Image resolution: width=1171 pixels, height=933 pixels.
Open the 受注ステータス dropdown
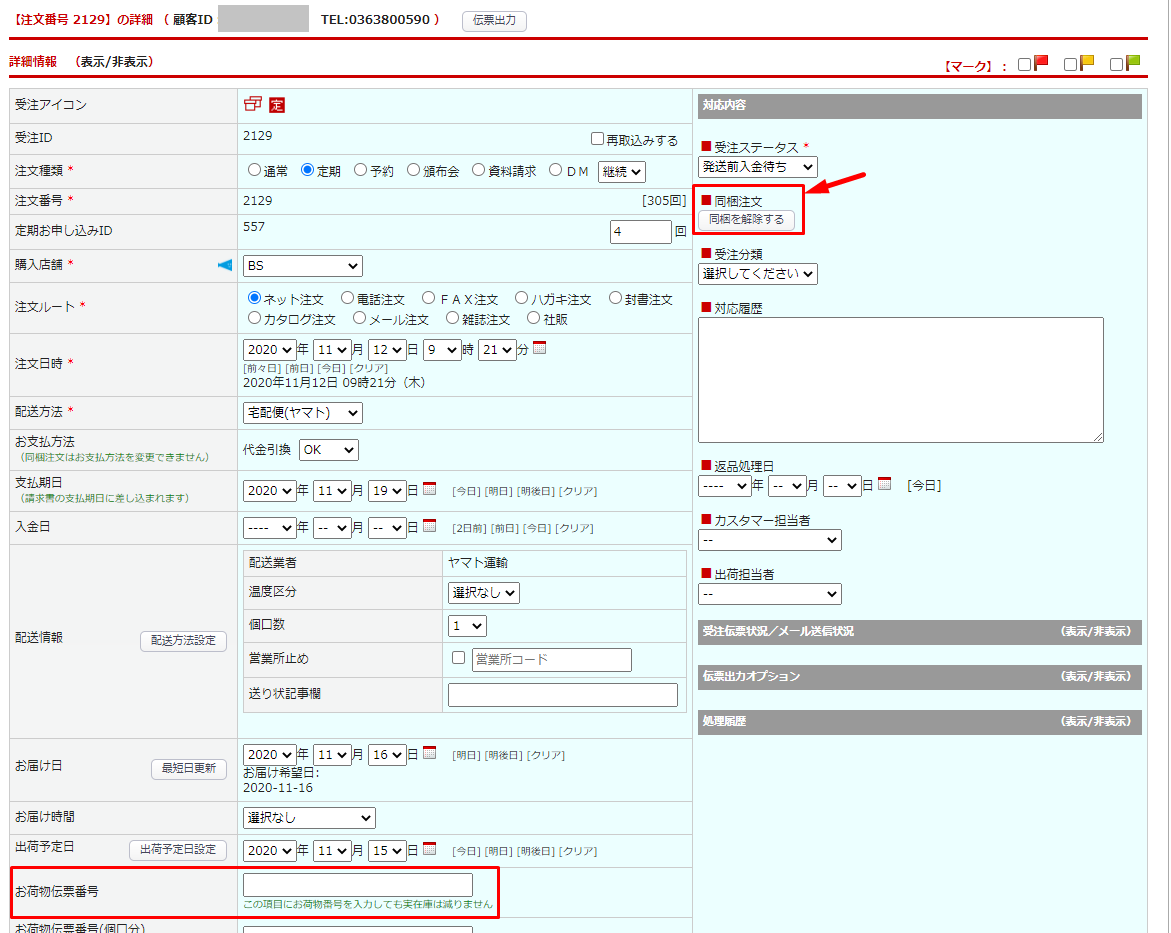[757, 167]
